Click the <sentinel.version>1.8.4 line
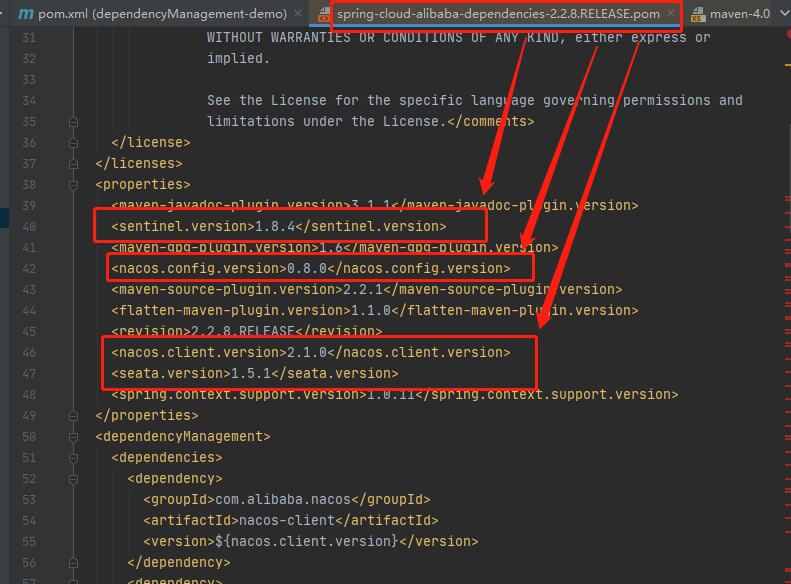 (278, 226)
